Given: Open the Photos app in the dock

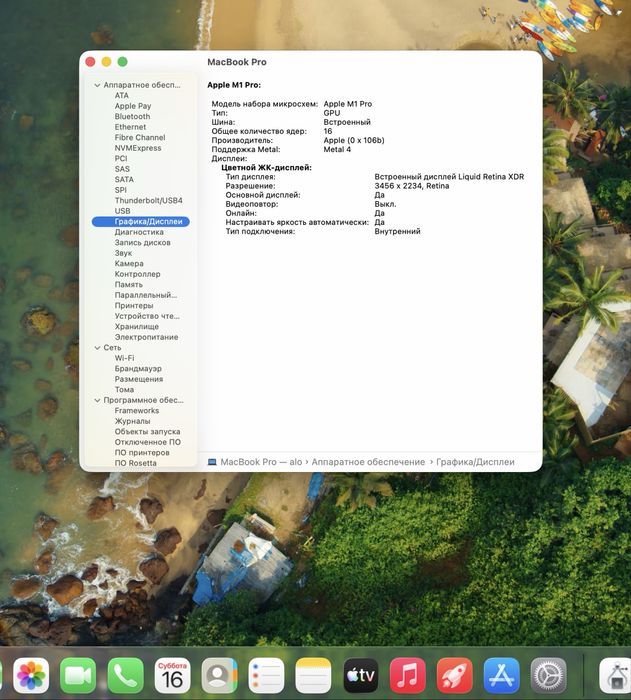Looking at the screenshot, I should click(x=31, y=675).
